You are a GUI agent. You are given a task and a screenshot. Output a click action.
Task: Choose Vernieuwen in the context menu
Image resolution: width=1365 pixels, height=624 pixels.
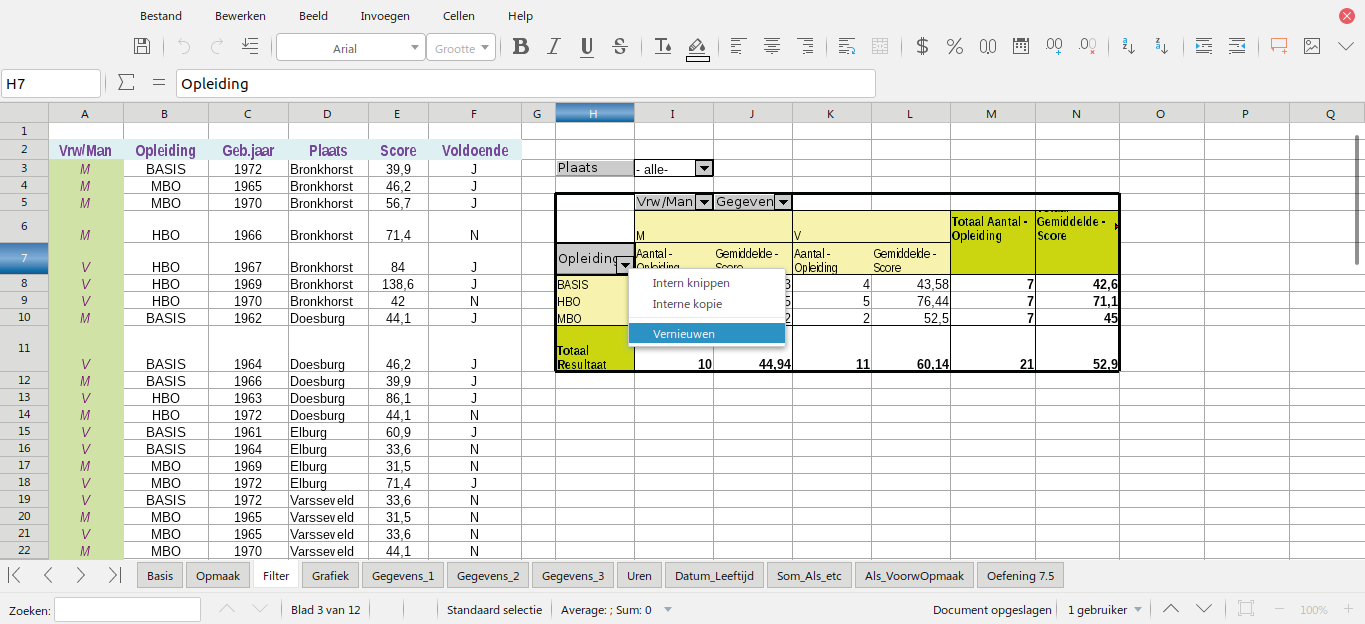point(684,333)
